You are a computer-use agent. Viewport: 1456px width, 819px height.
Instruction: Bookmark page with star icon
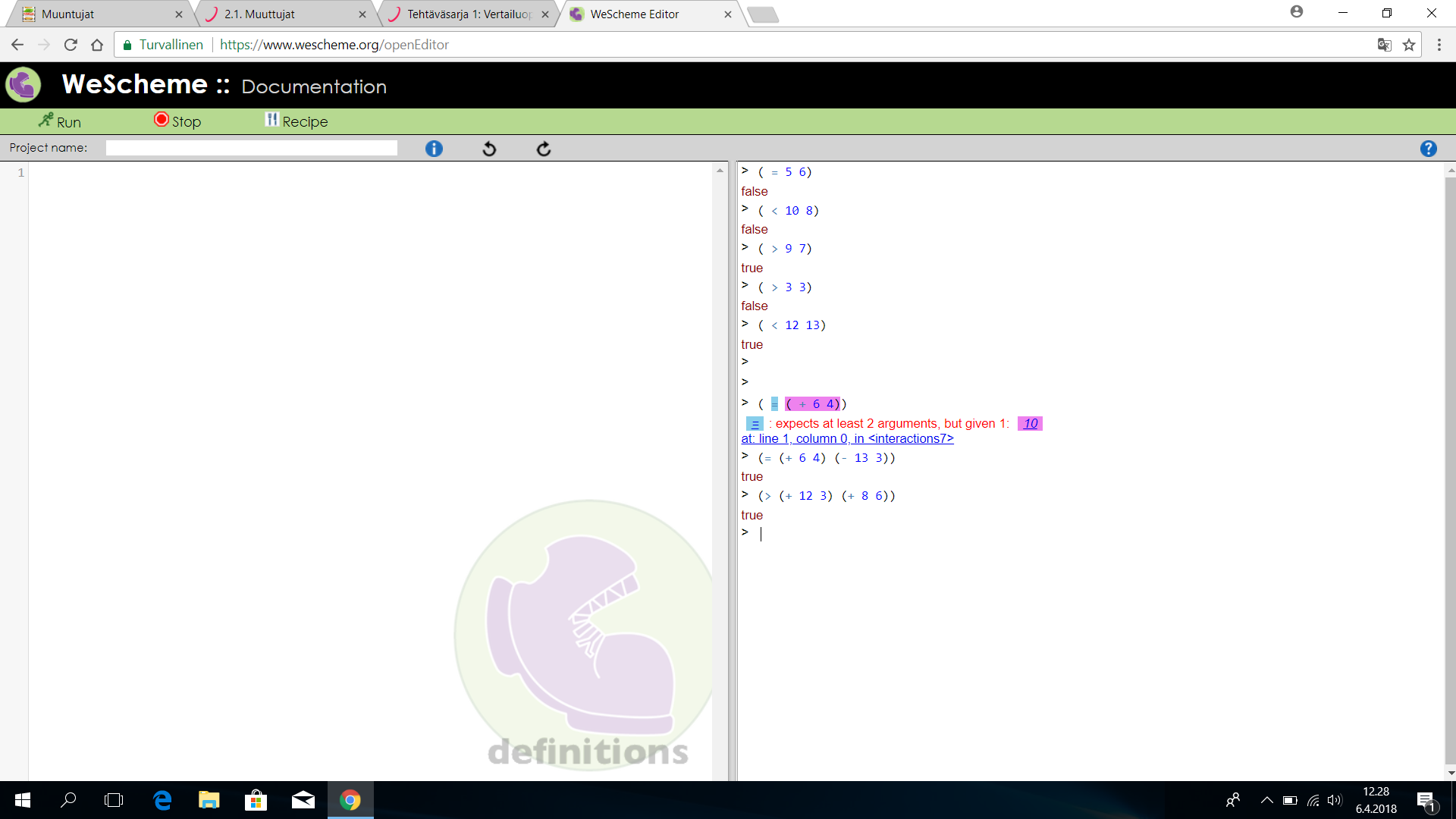coord(1409,45)
